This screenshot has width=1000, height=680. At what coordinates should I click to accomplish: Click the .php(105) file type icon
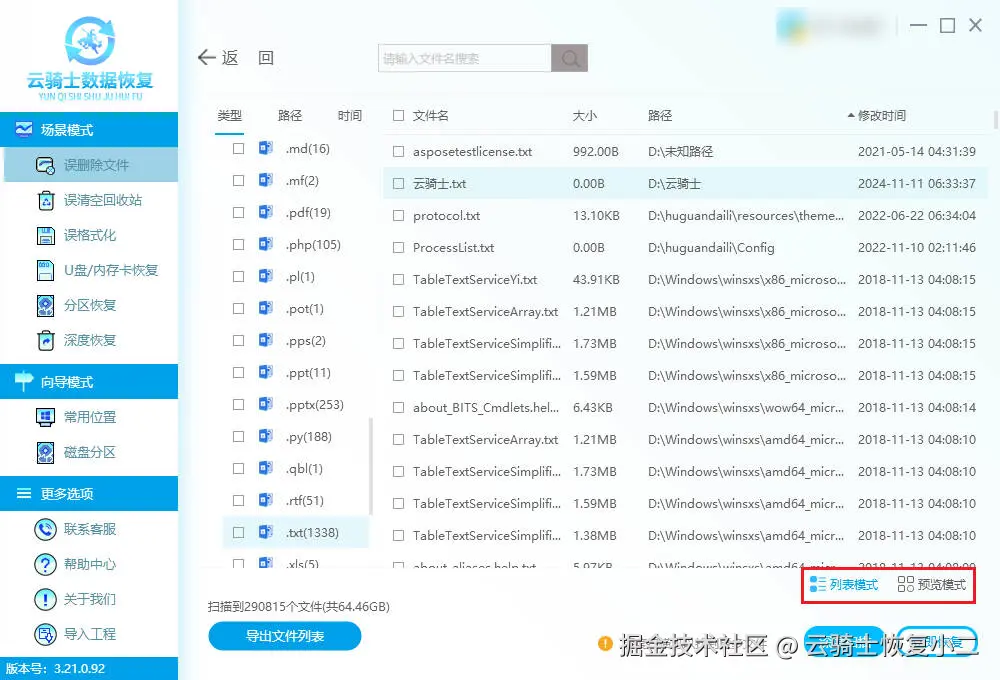coord(266,244)
